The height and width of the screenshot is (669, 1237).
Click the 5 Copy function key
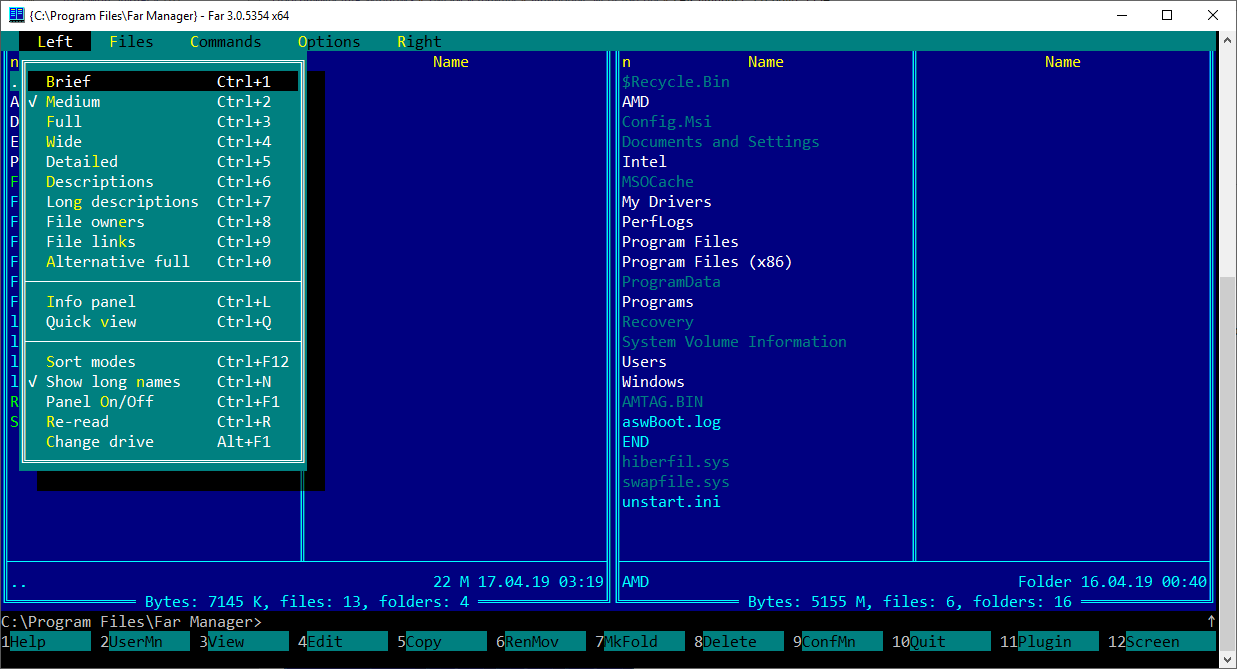(x=441, y=642)
